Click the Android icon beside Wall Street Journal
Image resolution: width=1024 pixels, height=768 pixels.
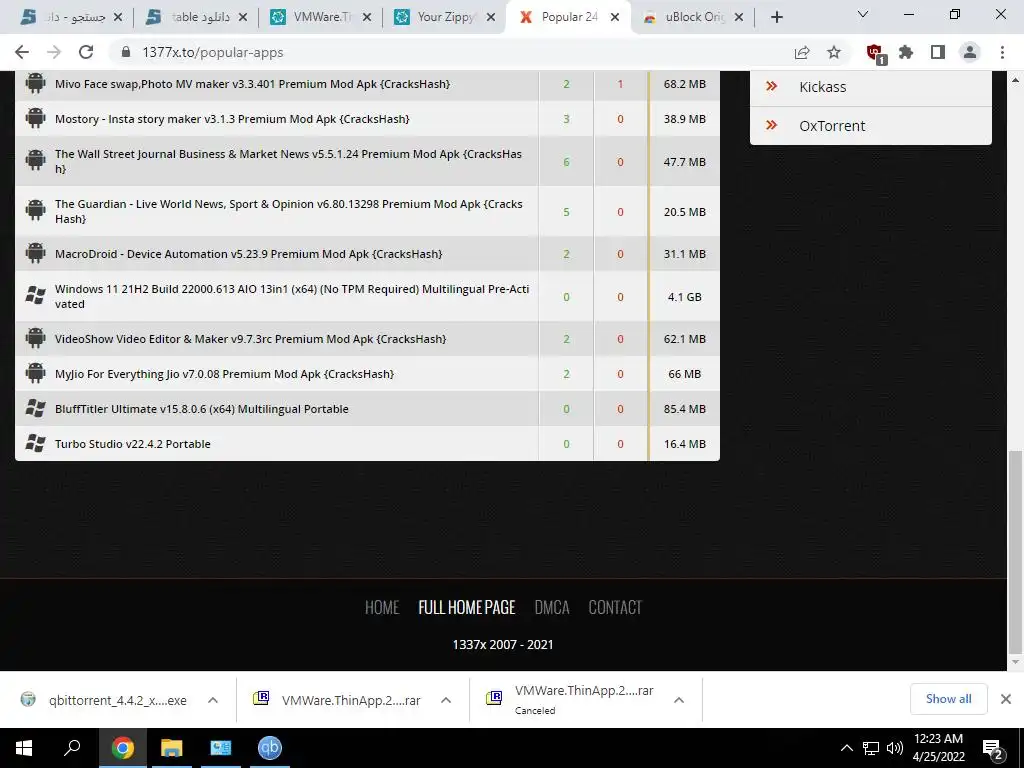(35, 159)
